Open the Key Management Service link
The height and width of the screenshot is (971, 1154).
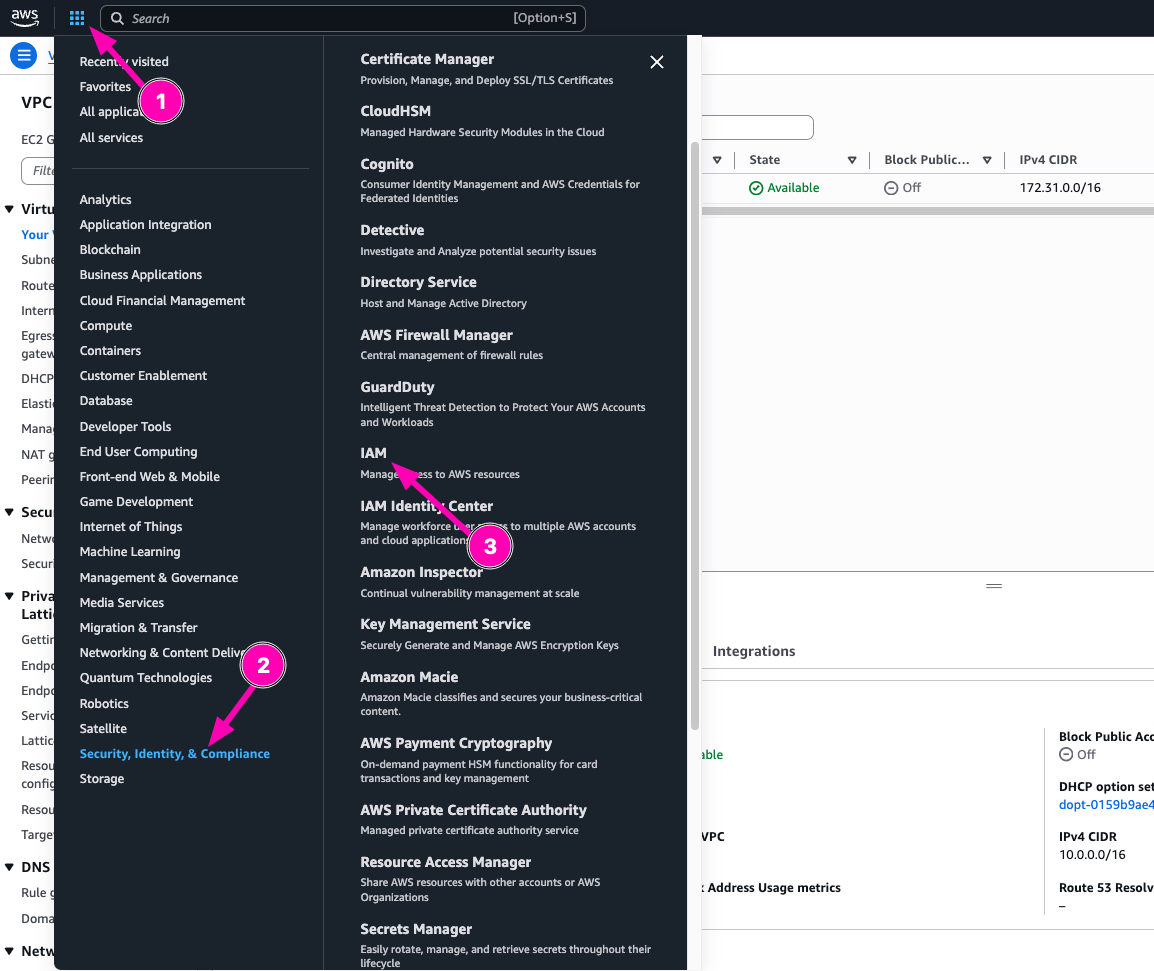[x=445, y=624]
